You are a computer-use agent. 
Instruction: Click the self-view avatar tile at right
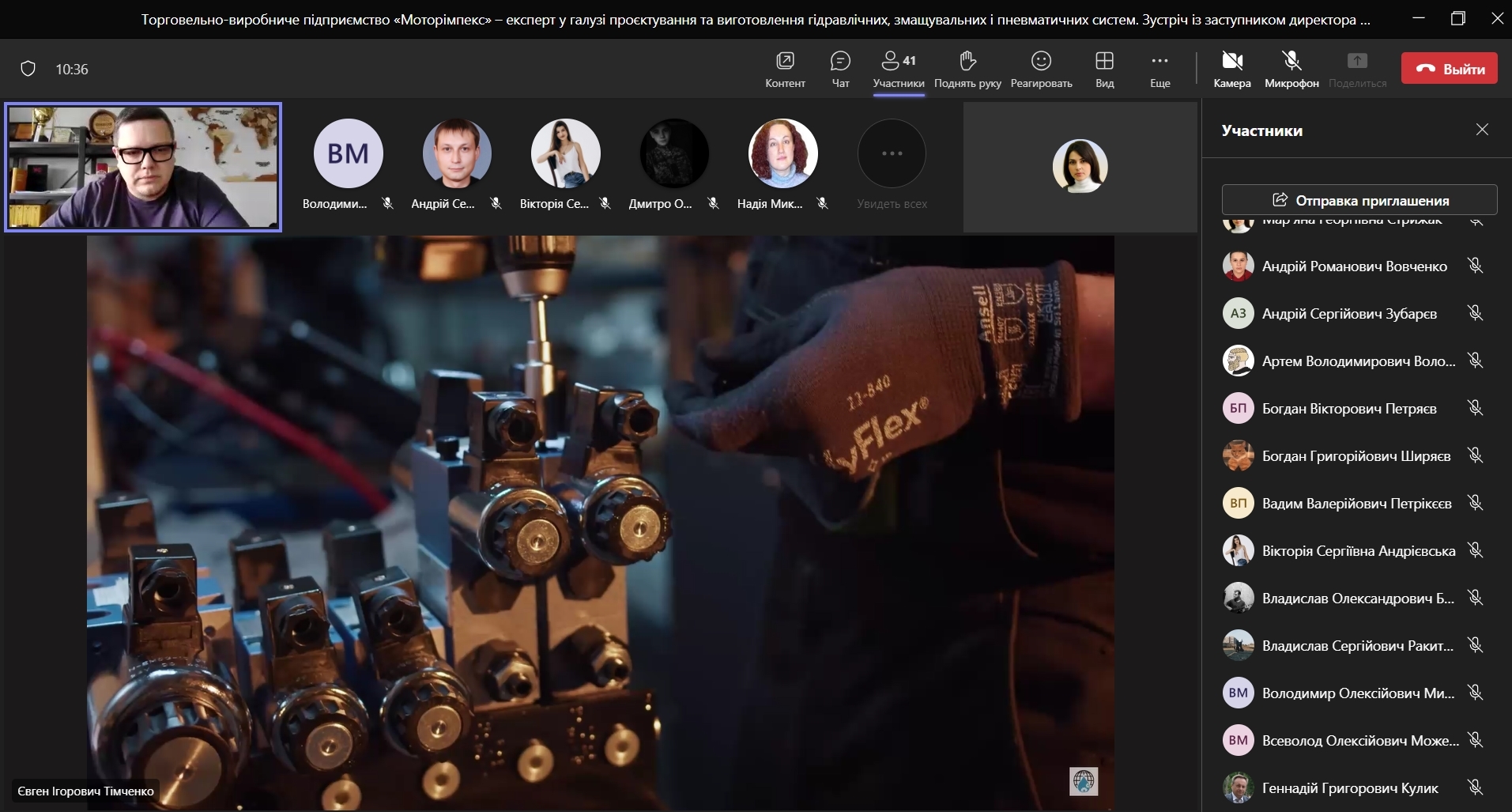(1080, 167)
